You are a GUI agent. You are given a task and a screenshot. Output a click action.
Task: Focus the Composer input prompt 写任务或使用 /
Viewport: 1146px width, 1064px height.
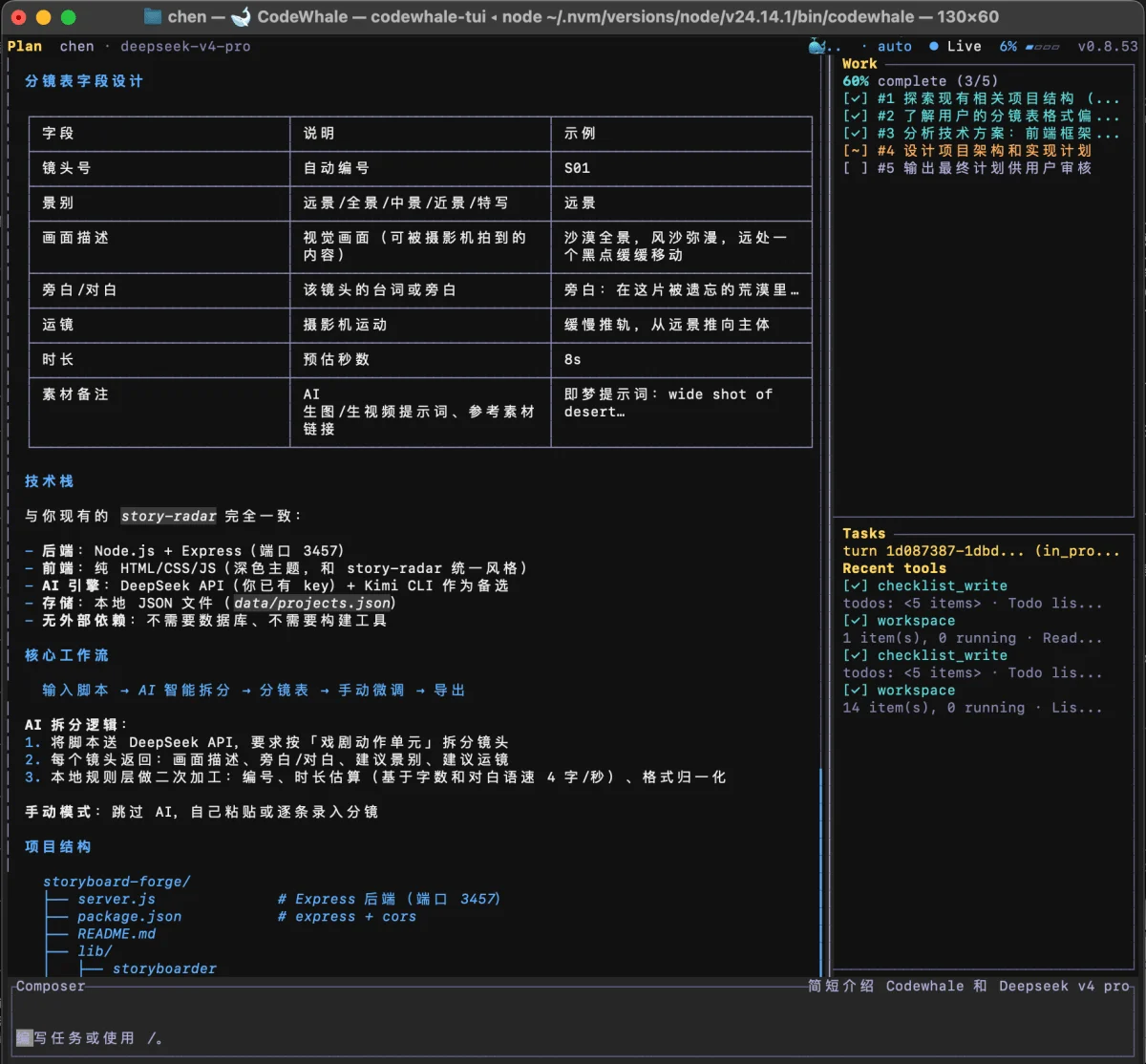coord(91,1037)
